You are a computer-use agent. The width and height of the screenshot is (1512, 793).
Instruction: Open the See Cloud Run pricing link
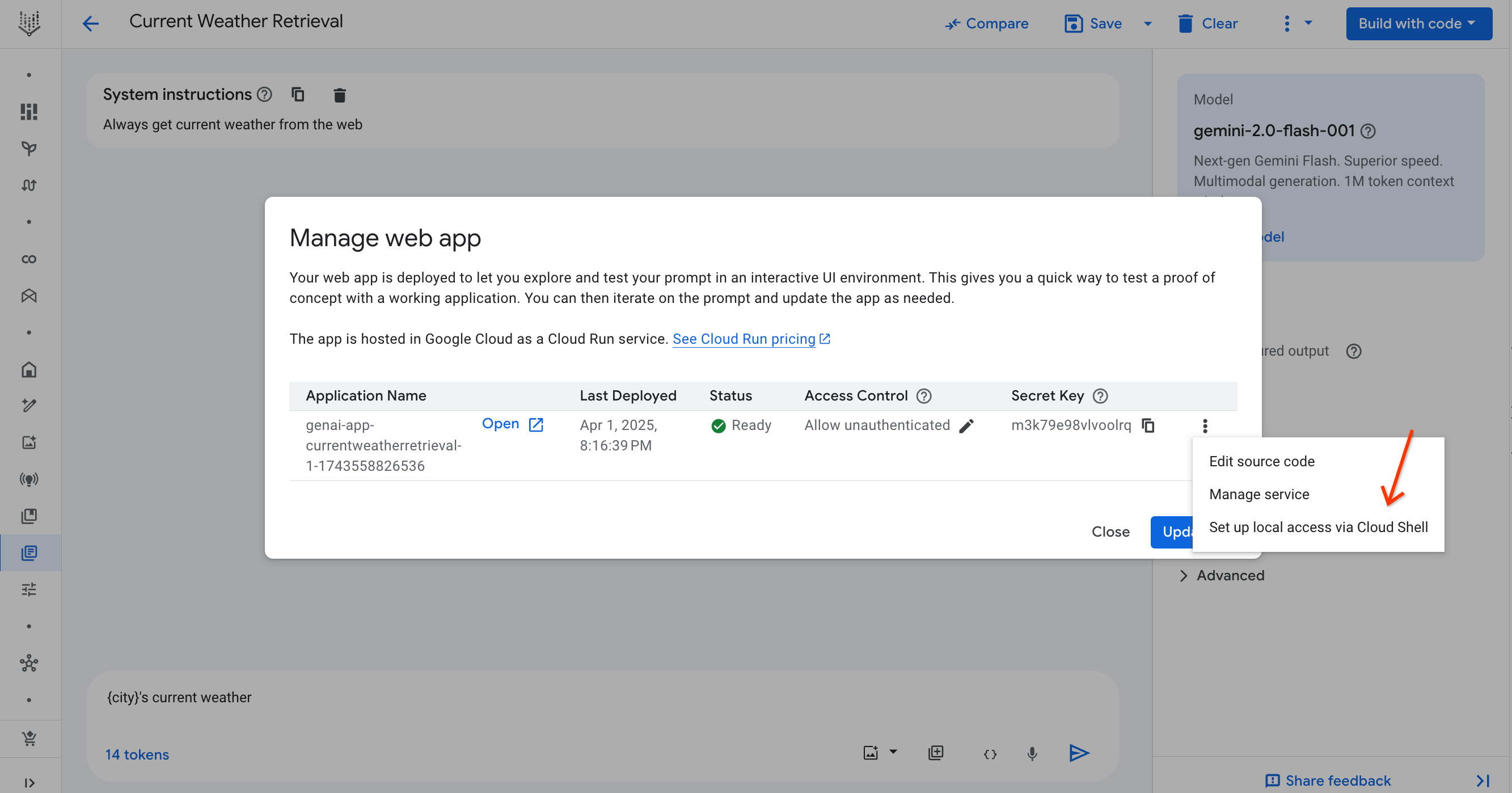[744, 339]
